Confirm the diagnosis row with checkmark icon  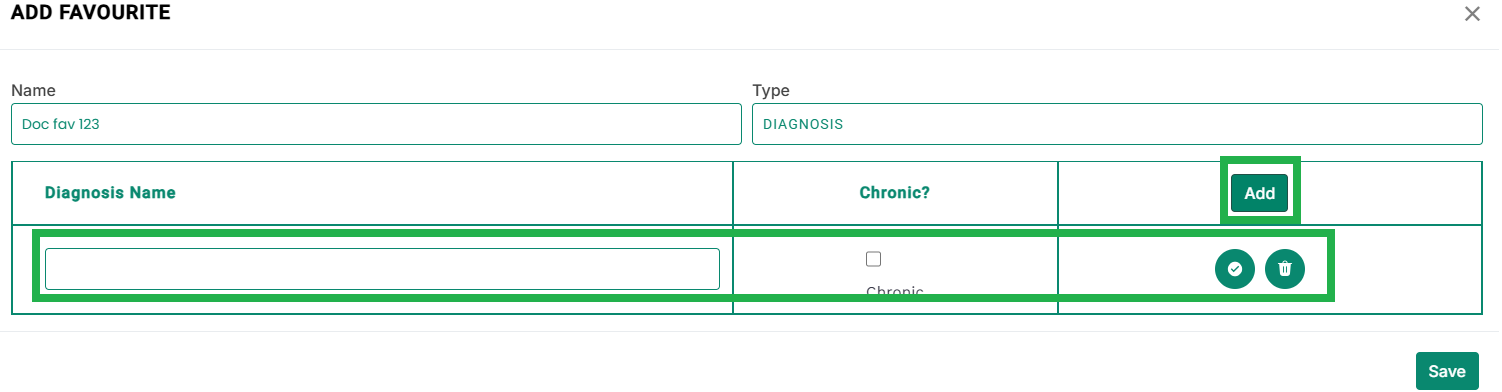[1235, 269]
